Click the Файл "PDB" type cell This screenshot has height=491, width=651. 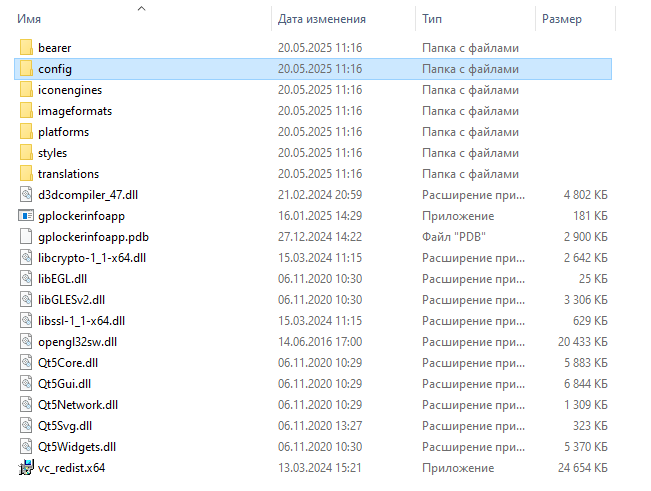click(454, 237)
